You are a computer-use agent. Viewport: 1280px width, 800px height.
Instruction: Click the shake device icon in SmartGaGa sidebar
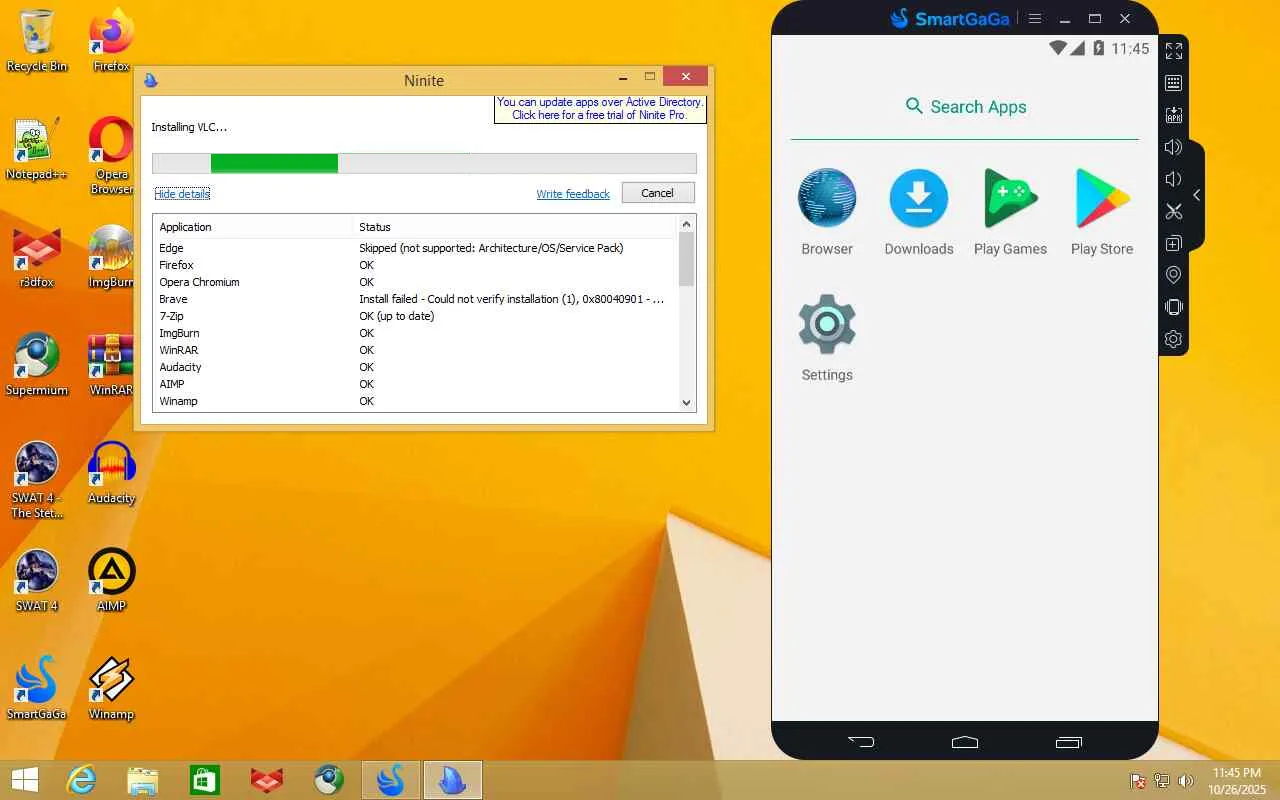pyautogui.click(x=1174, y=307)
